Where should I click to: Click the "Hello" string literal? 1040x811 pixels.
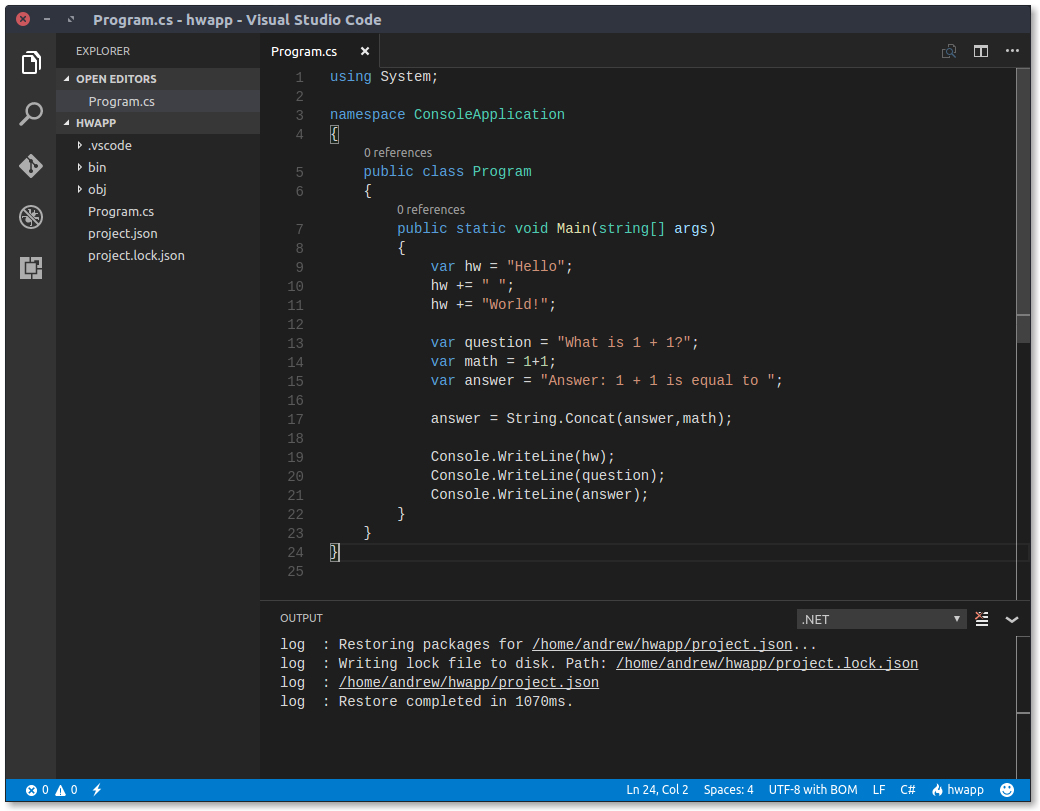535,267
